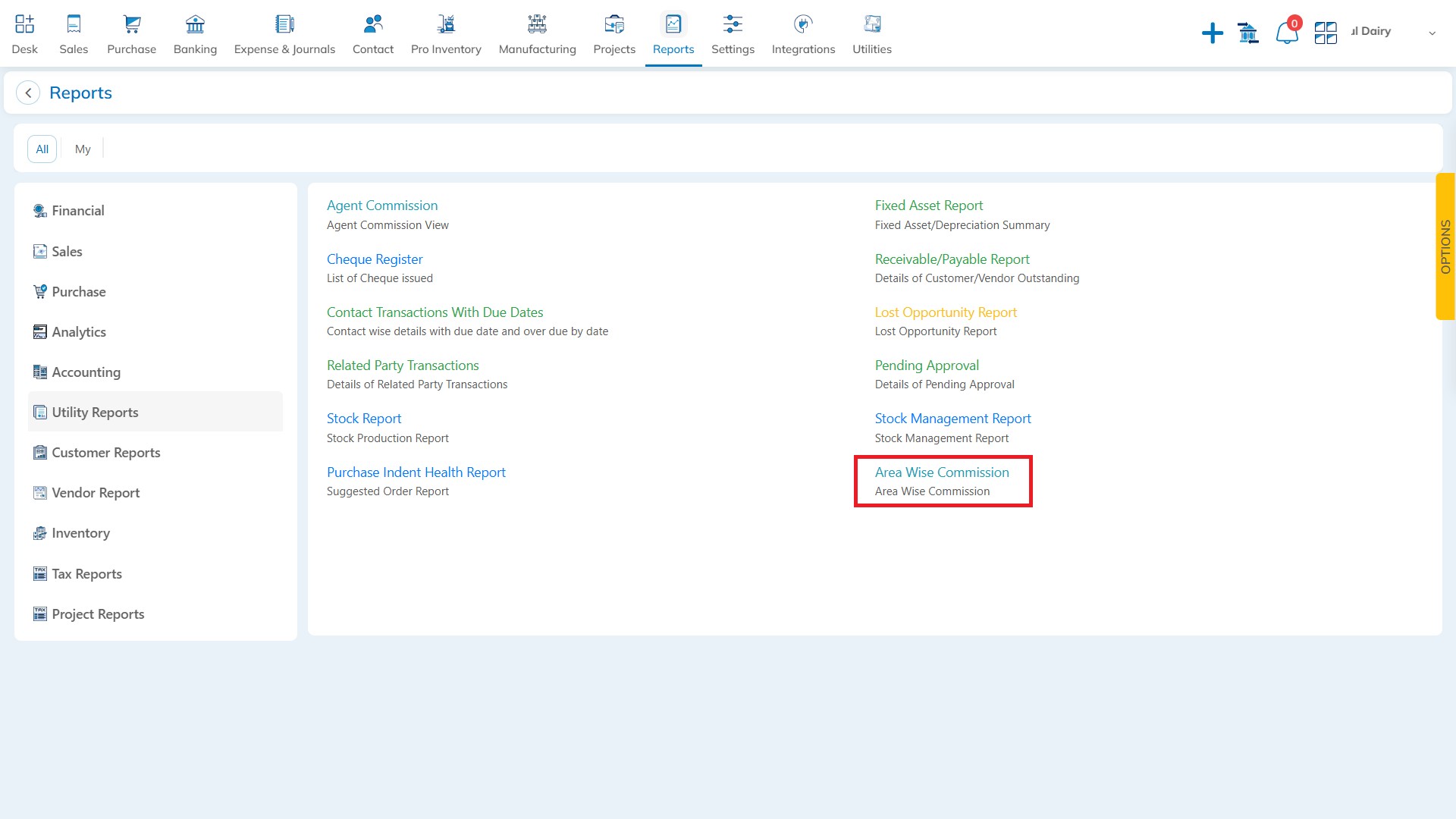Open Contact Transactions With Due Dates report
The image size is (1456, 819).
tap(435, 312)
